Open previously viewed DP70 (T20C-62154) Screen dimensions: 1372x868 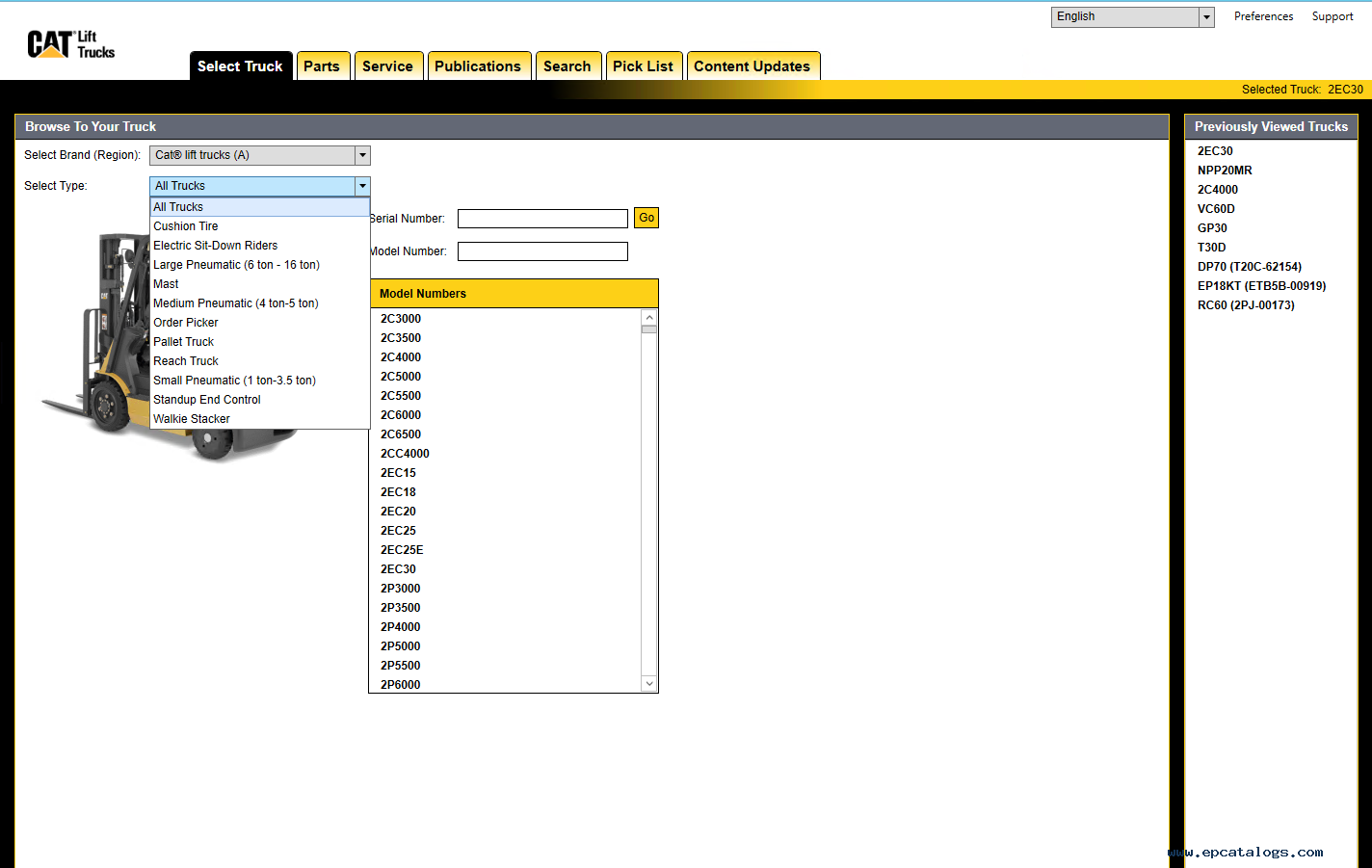point(1250,267)
